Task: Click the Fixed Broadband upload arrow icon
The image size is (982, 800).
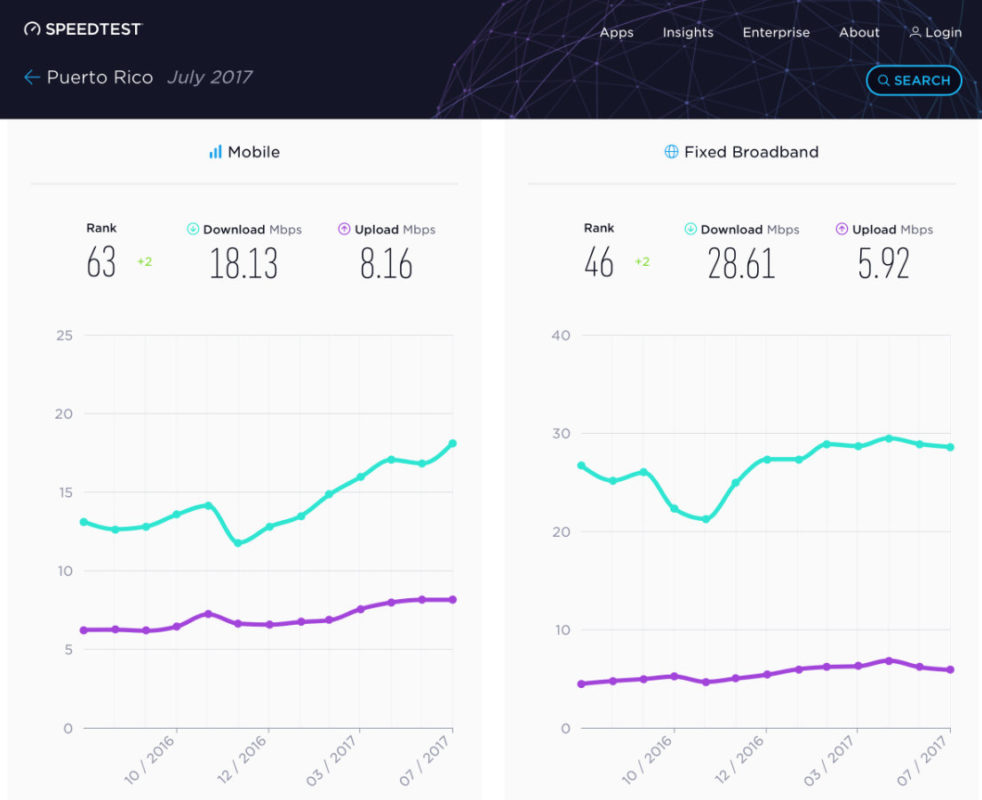Action: pyautogui.click(x=841, y=230)
